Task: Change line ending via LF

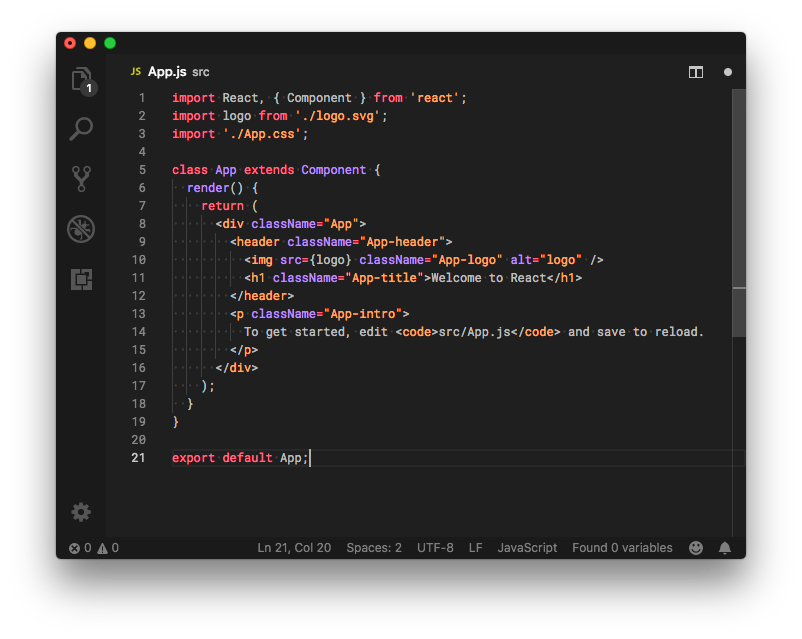Action: (476, 548)
